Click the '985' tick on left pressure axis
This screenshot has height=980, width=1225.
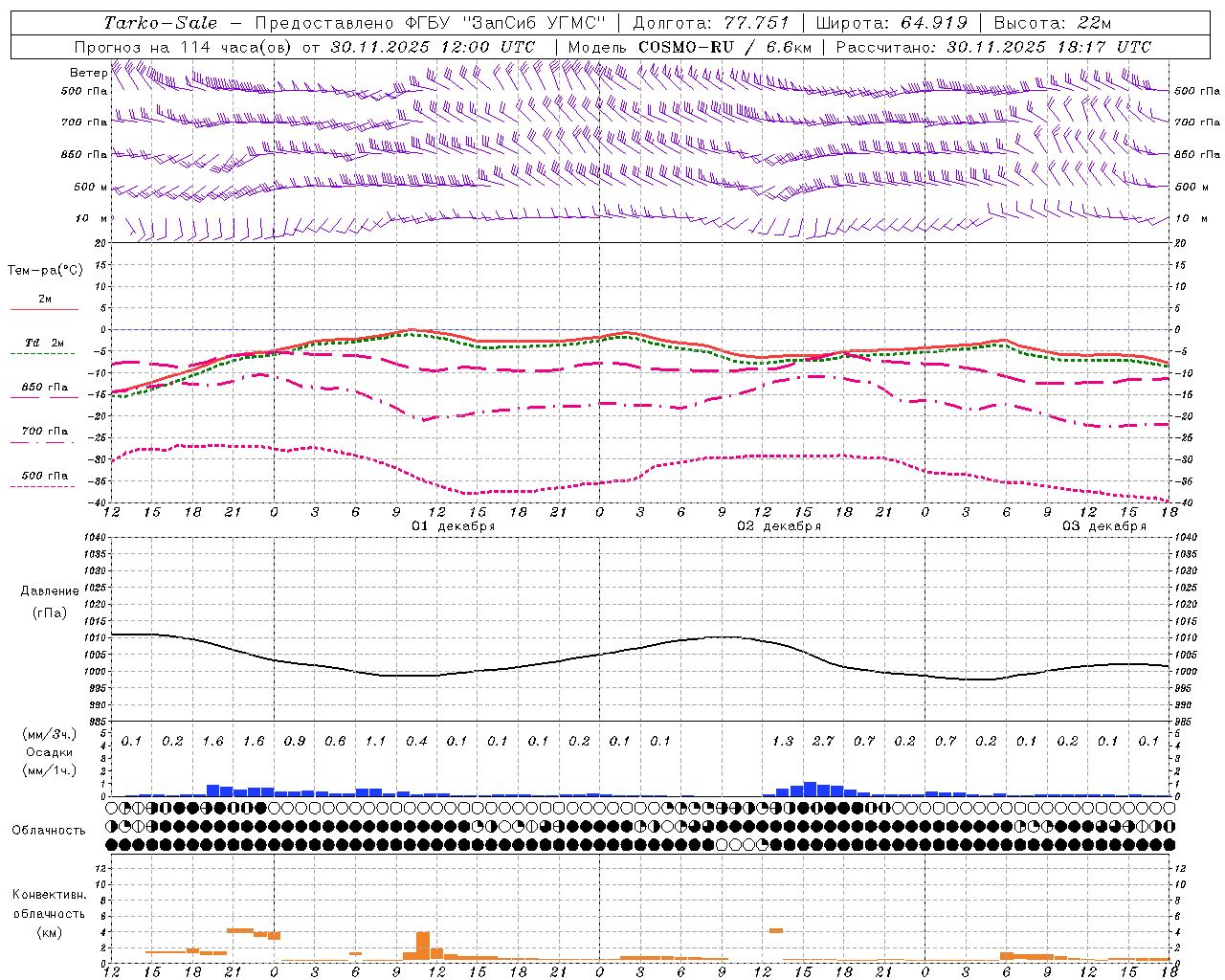(x=96, y=722)
